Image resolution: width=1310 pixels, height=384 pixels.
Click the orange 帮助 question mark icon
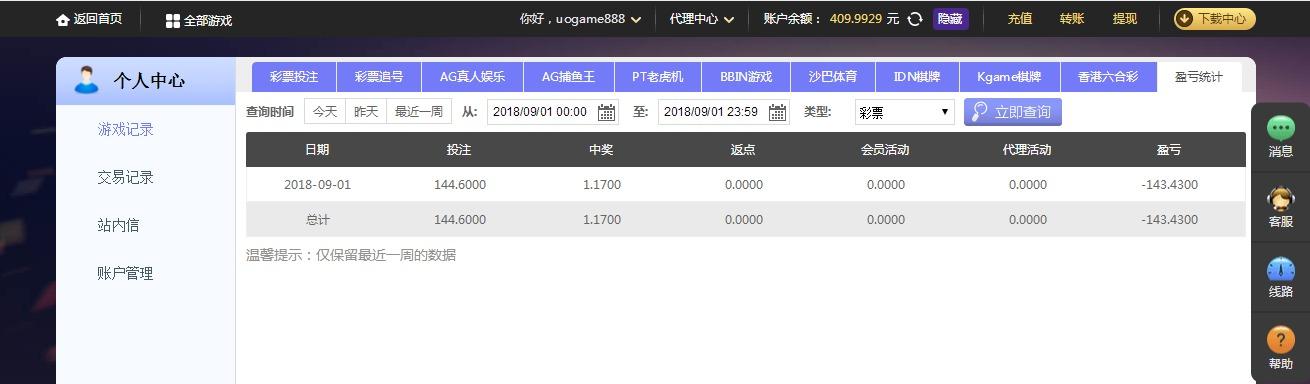click(x=1281, y=340)
